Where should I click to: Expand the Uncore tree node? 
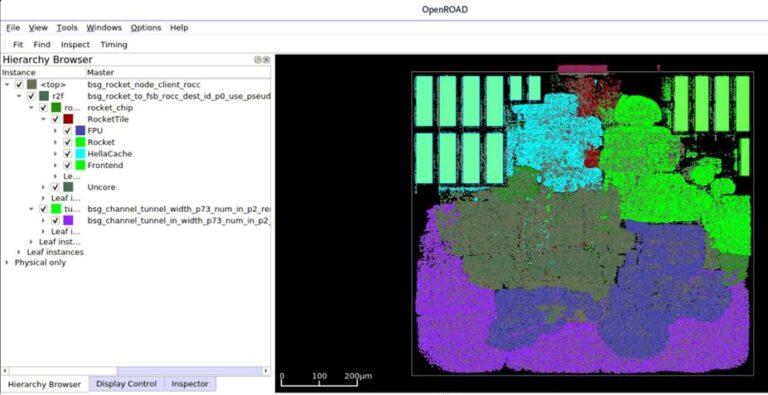(44, 187)
